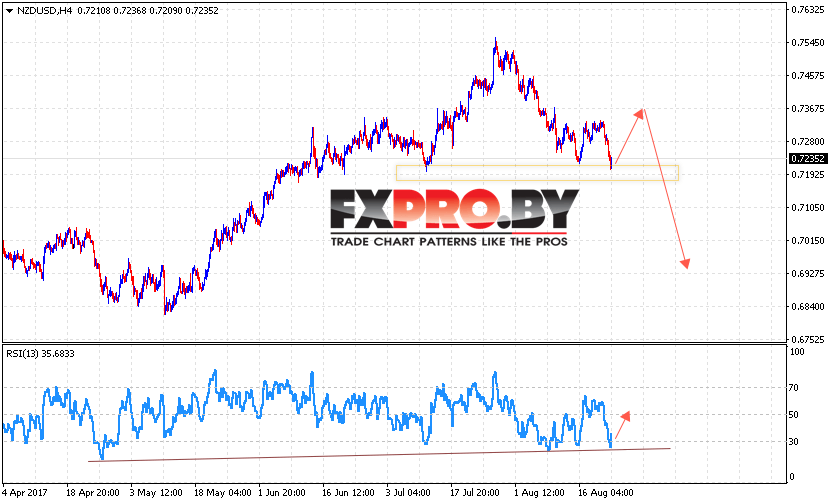Click the 3 Jul 04:00 time label
This screenshot has height=504, width=829.
pos(408,493)
